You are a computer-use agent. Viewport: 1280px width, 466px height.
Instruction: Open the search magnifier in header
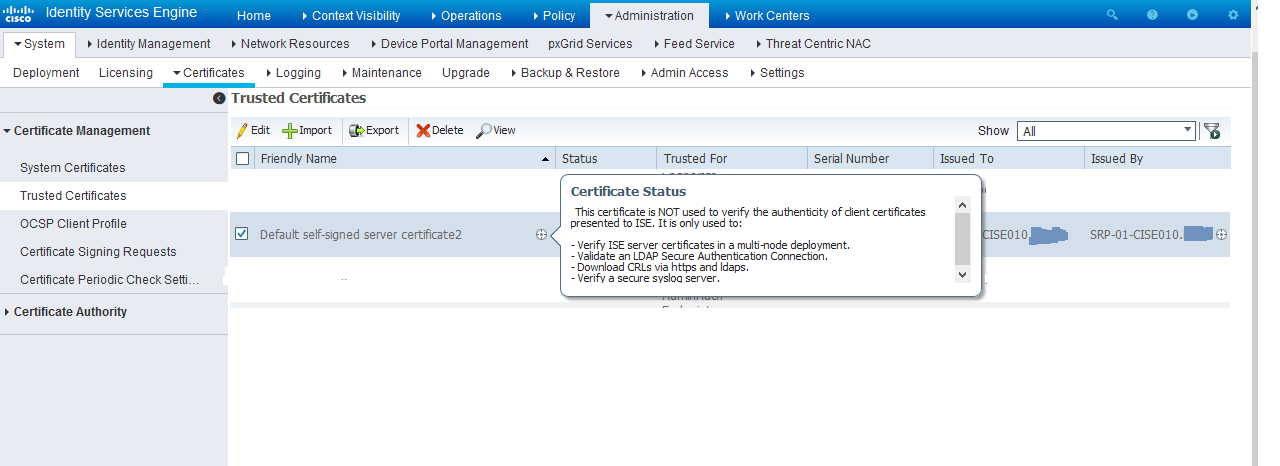pos(1113,15)
